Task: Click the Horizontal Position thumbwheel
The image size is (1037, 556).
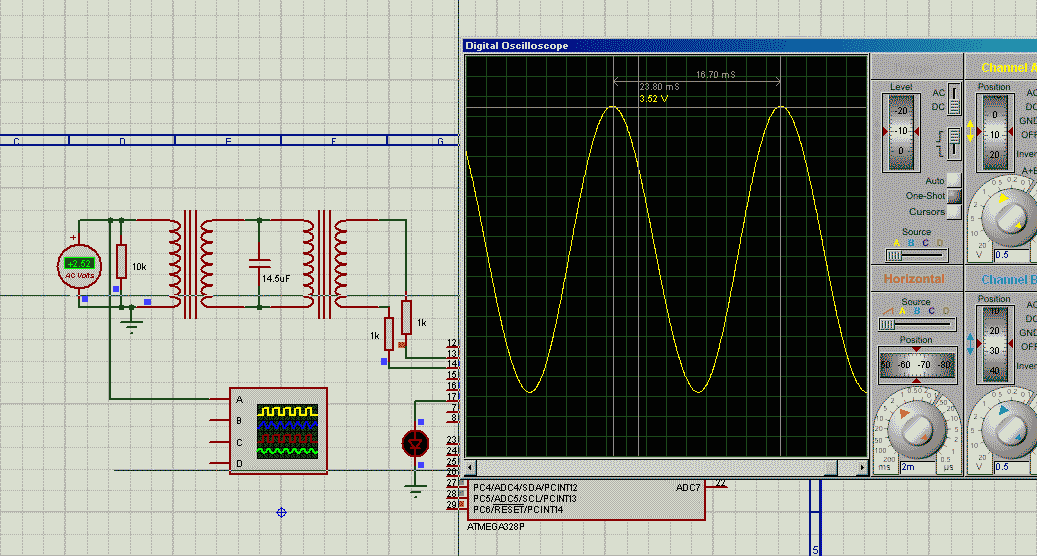Action: pyautogui.click(x=917, y=364)
